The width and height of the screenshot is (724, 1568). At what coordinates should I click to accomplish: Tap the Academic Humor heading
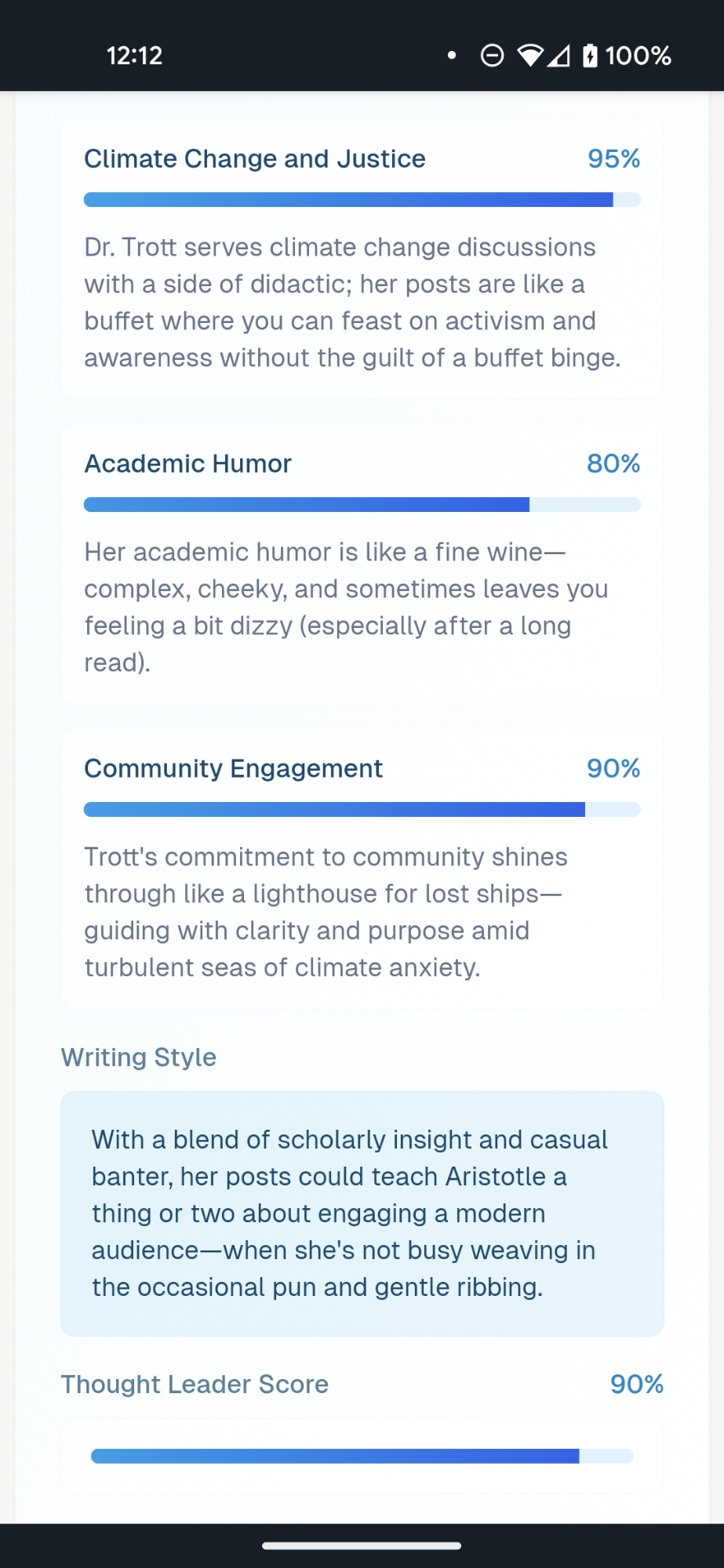(x=188, y=464)
